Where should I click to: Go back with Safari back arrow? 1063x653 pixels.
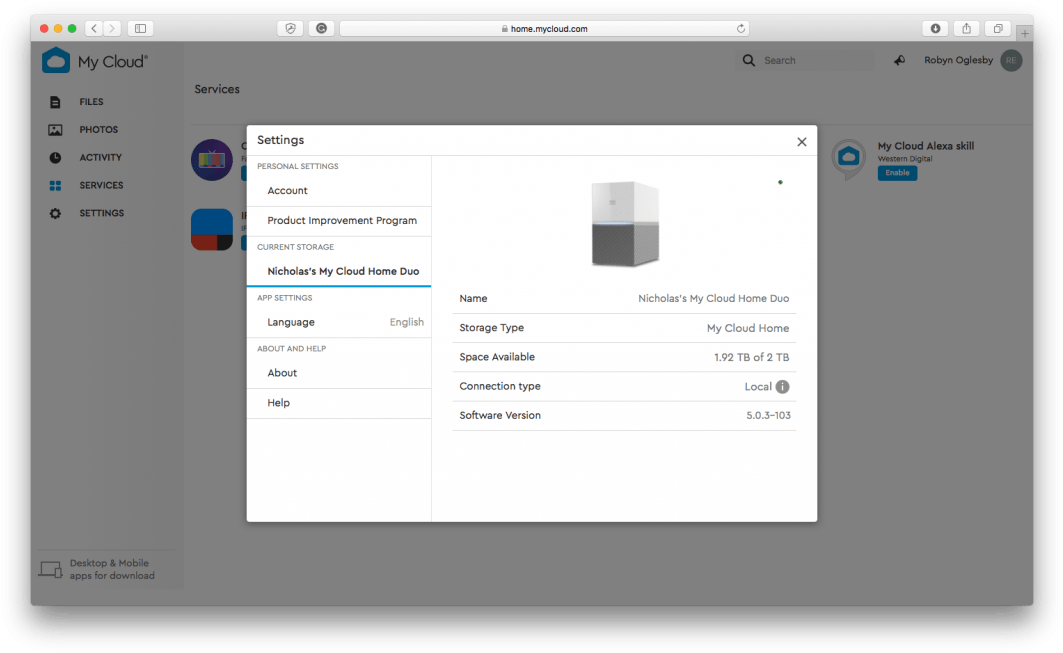(x=94, y=28)
